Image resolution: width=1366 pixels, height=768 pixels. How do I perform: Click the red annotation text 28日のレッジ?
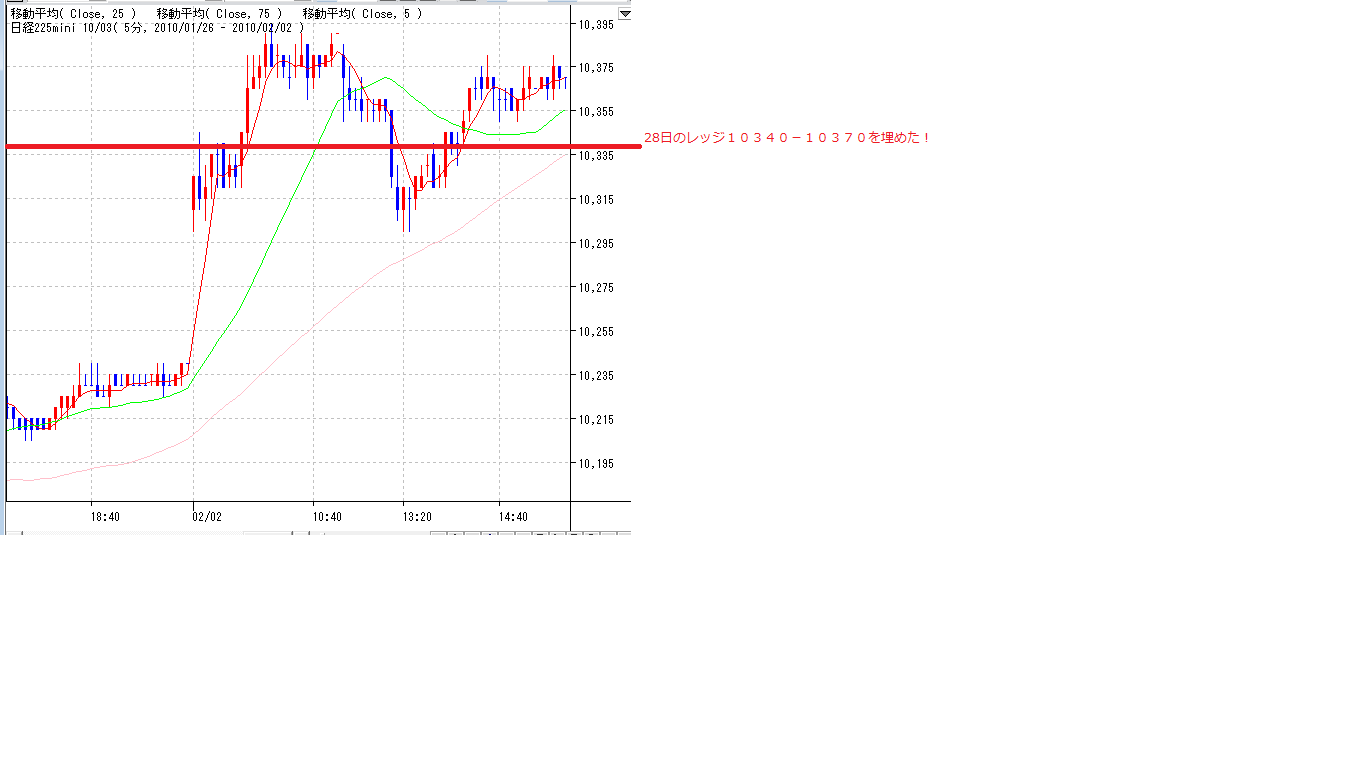coord(786,138)
